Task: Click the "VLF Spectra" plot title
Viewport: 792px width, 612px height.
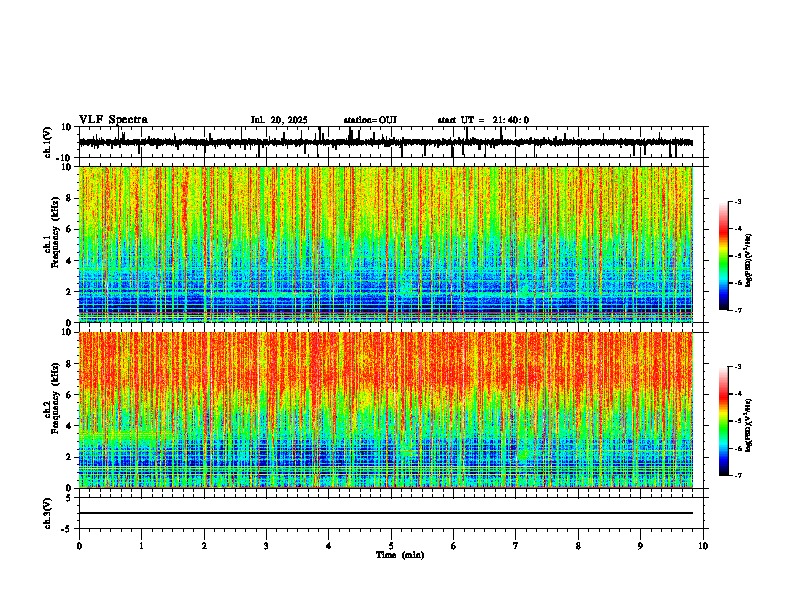Action: pos(113,120)
